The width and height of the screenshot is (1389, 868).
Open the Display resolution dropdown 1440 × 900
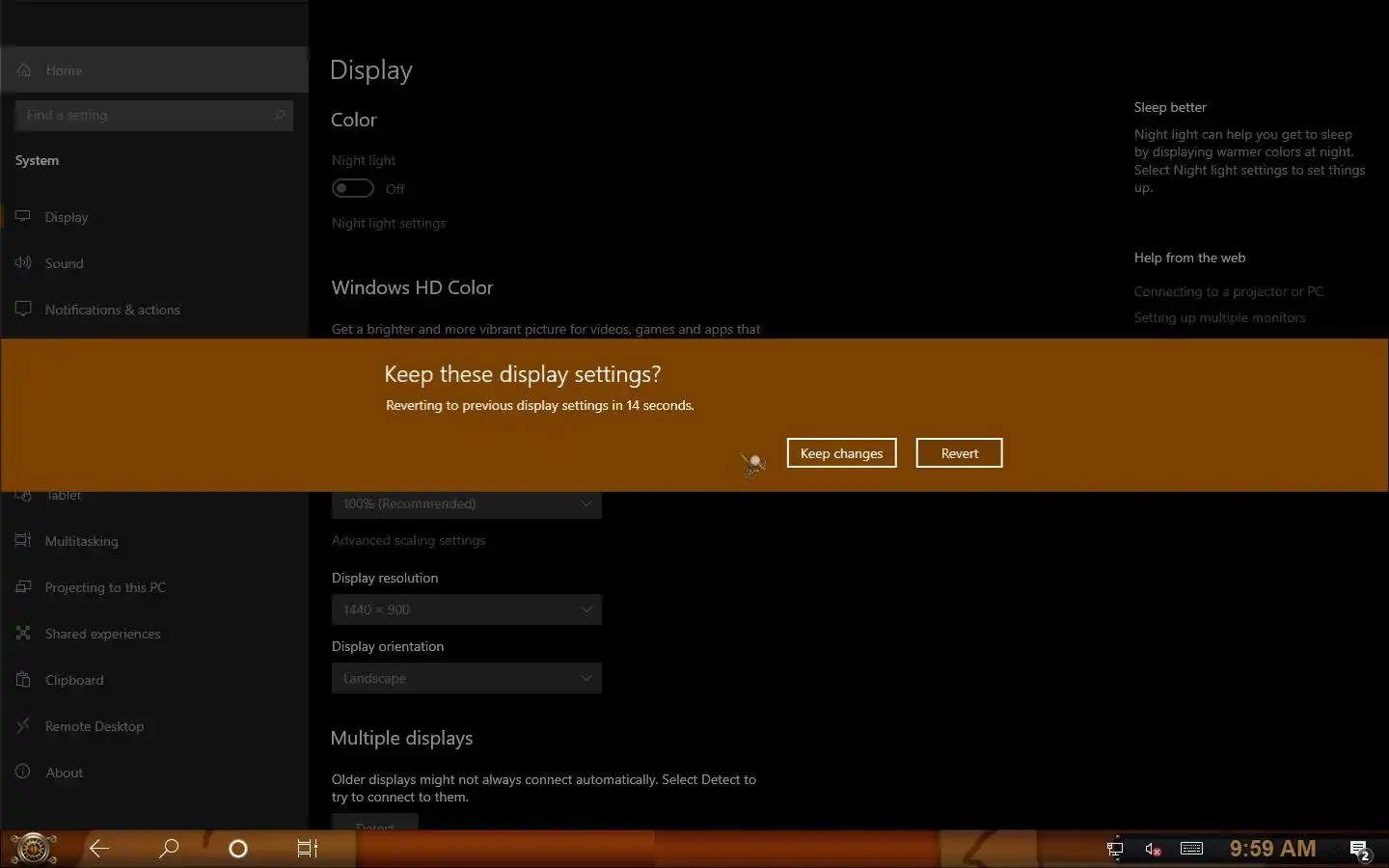click(x=467, y=610)
